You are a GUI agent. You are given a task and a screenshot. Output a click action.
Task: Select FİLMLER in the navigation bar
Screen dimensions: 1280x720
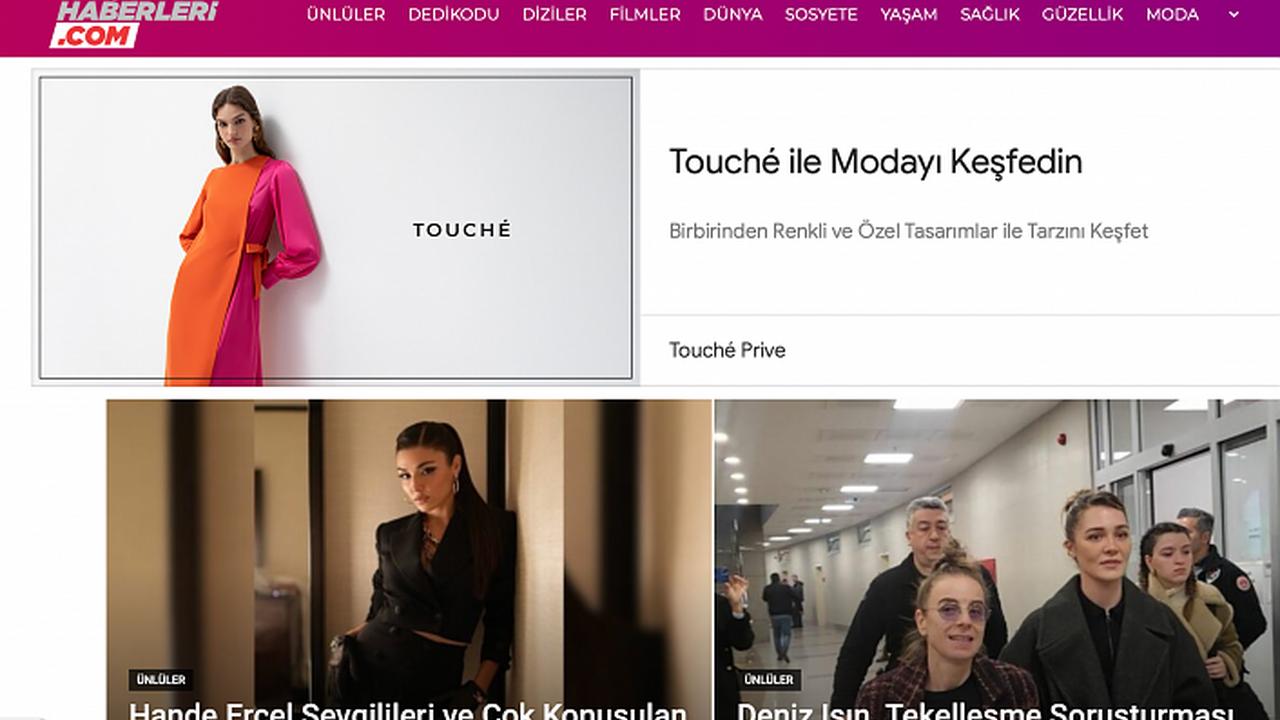point(645,15)
